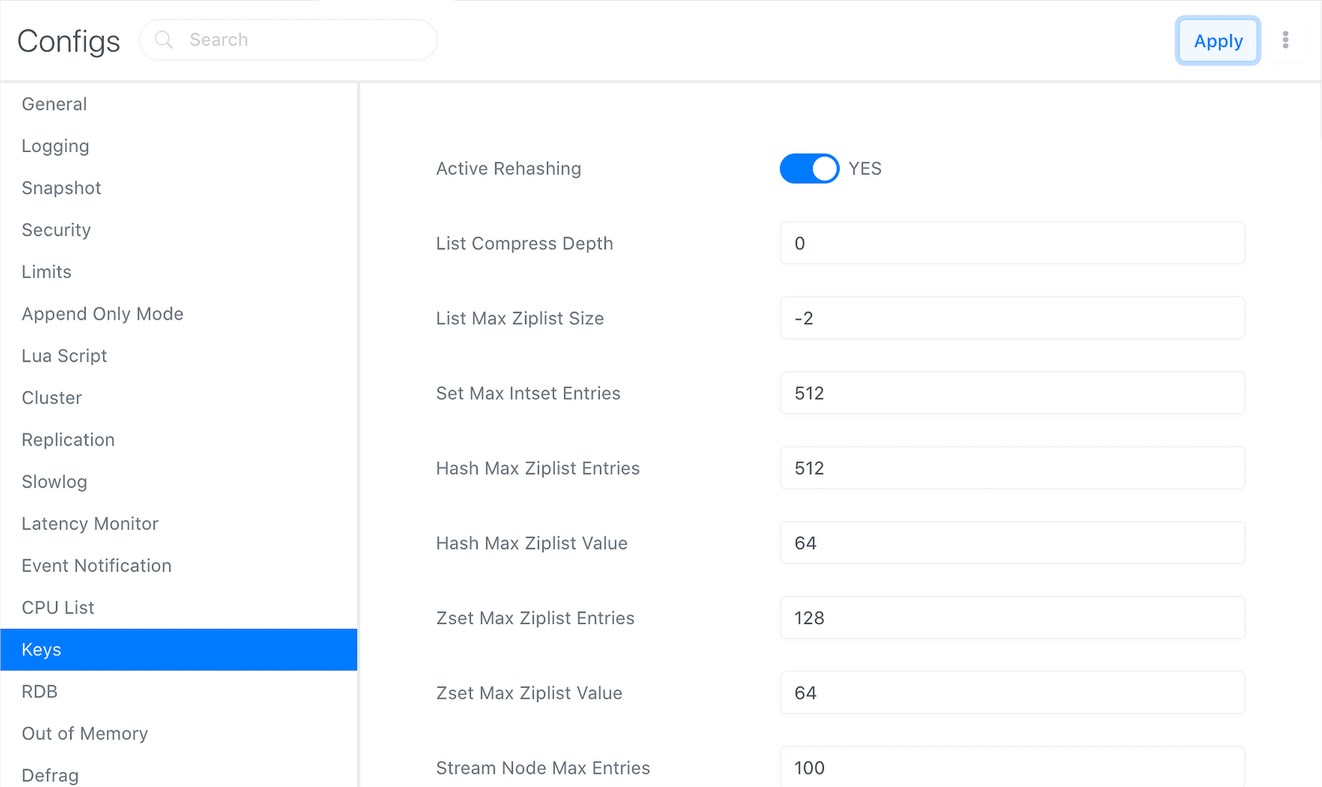Image resolution: width=1322 pixels, height=787 pixels.
Task: Click the Apply button
Action: click(1217, 41)
